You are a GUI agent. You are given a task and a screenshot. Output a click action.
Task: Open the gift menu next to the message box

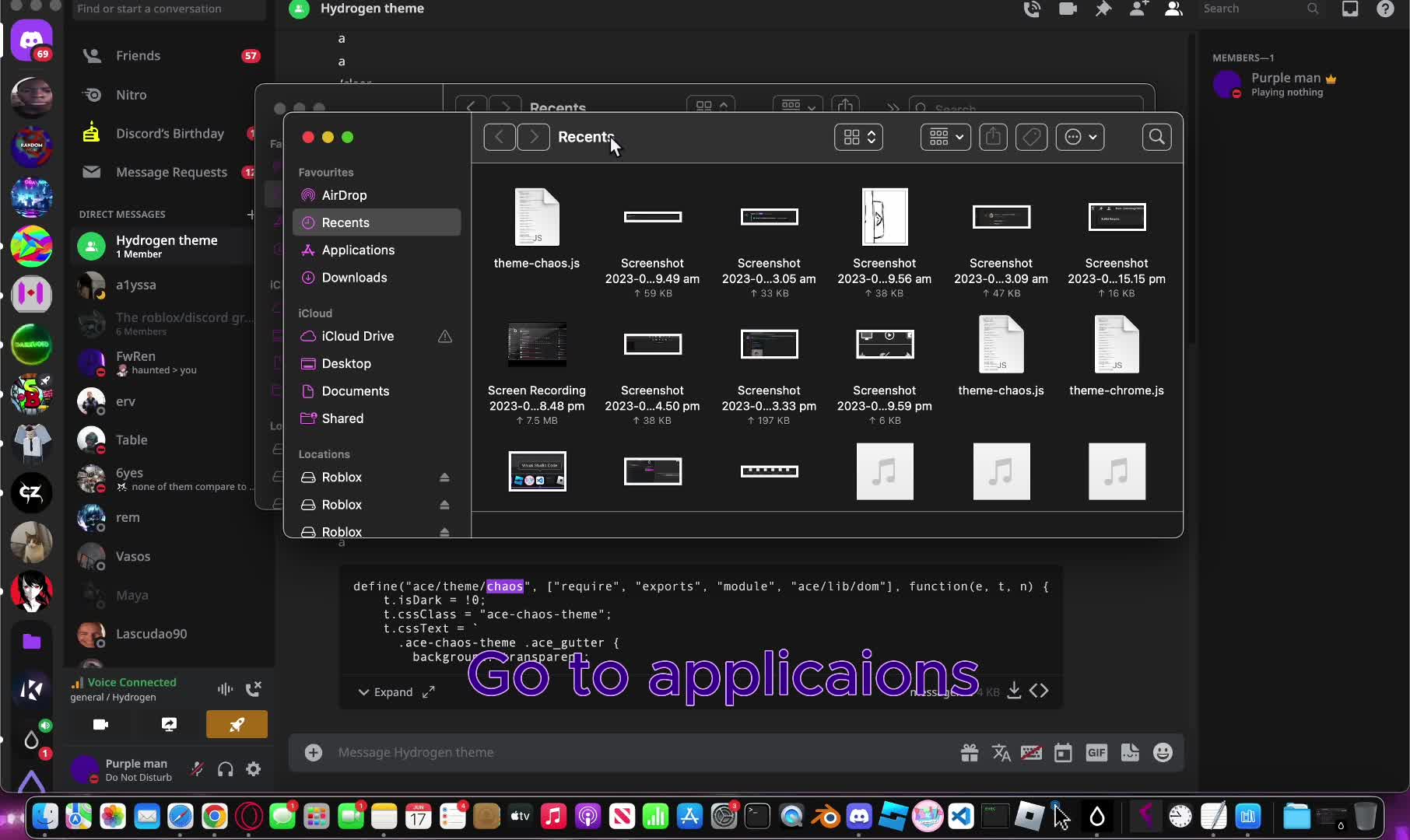point(969,752)
